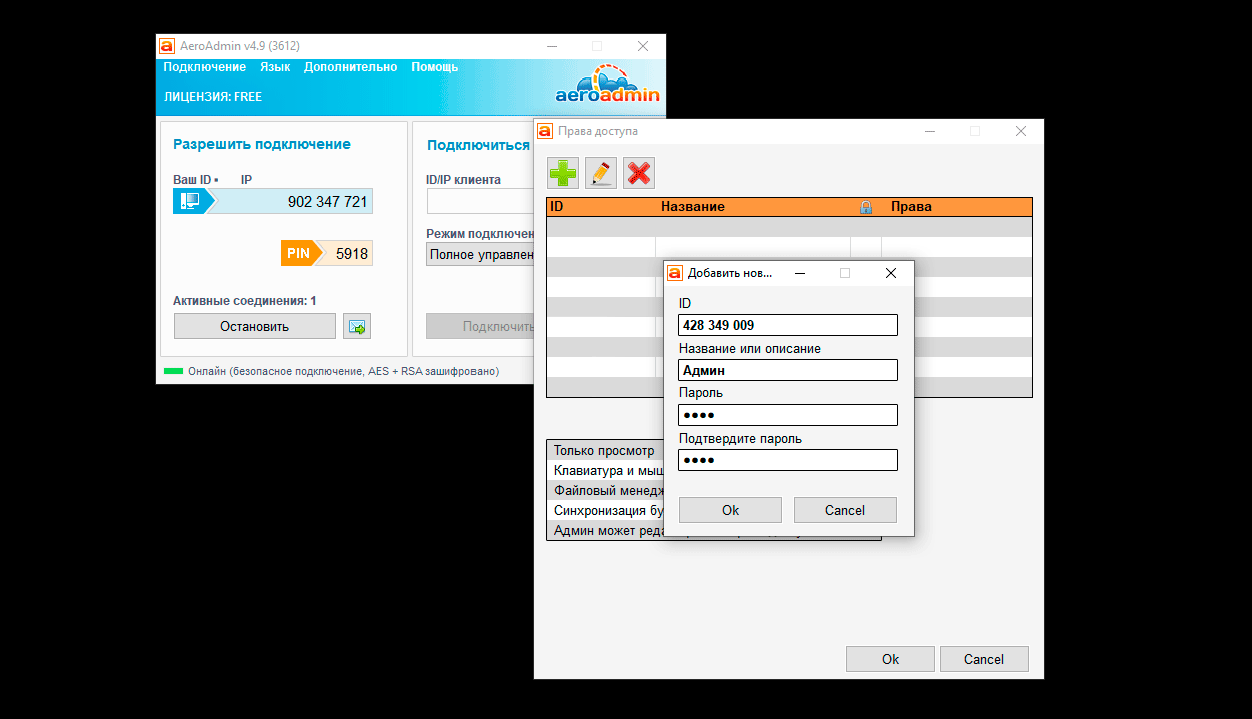Image resolution: width=1252 pixels, height=719 pixels.
Task: Click the Права column header
Action: [911, 207]
